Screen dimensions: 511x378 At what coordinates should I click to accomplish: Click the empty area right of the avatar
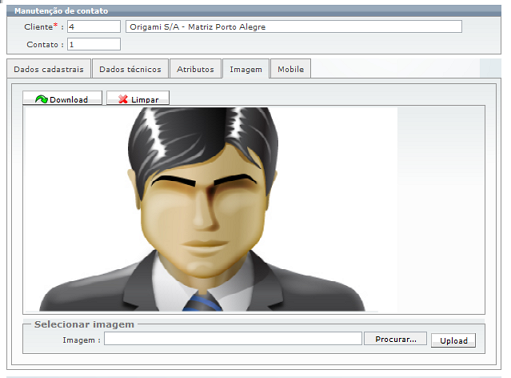441,209
